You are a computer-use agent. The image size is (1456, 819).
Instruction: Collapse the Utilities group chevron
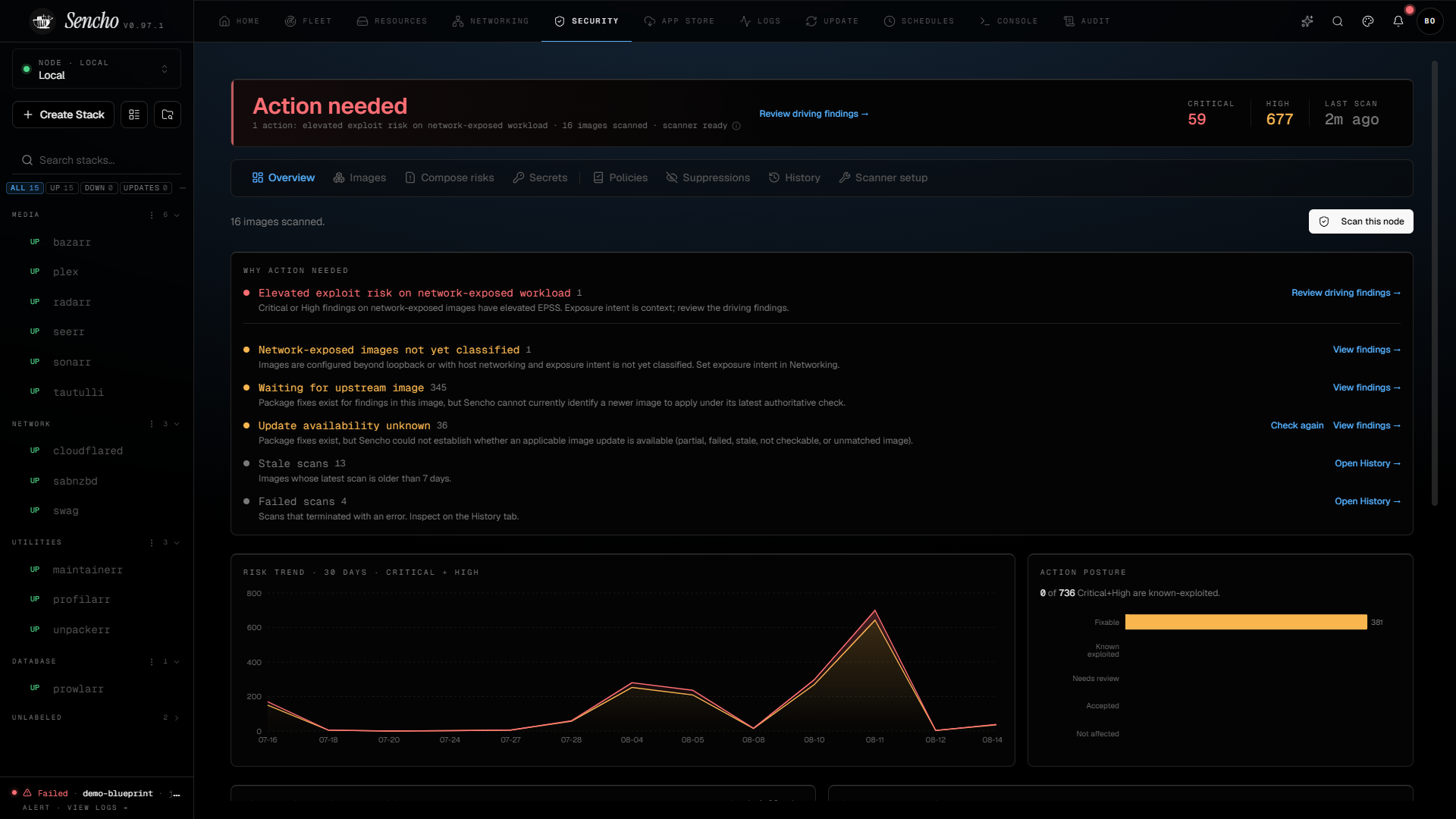pyautogui.click(x=177, y=542)
